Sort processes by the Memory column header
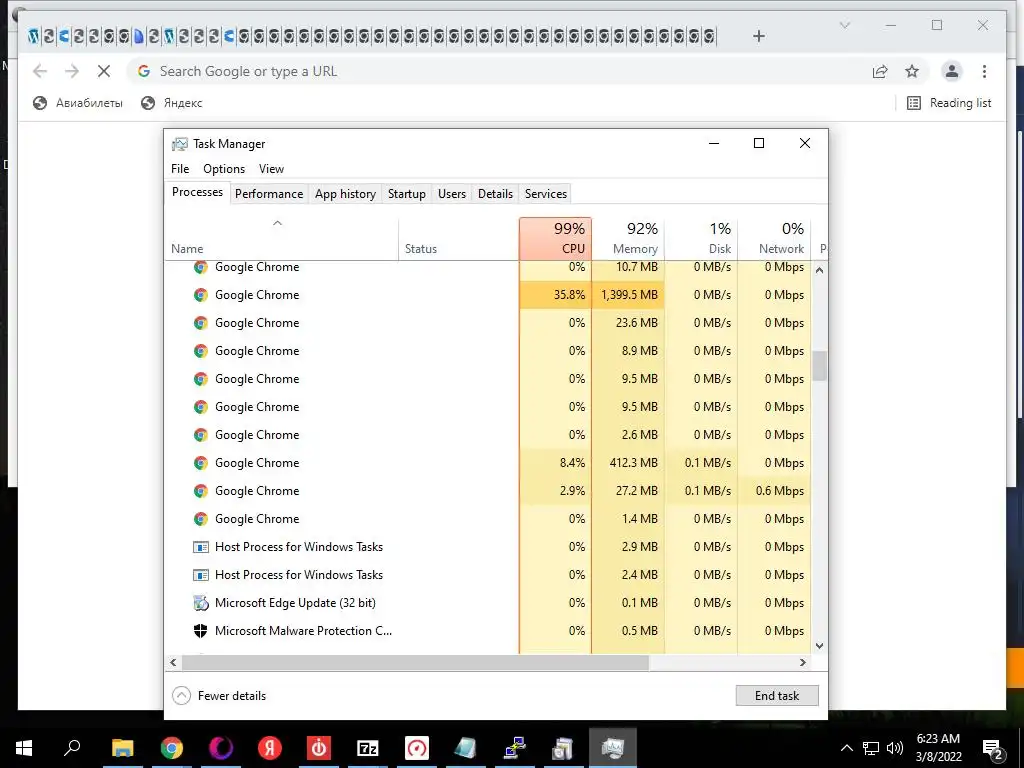1024x768 pixels. pos(628,238)
